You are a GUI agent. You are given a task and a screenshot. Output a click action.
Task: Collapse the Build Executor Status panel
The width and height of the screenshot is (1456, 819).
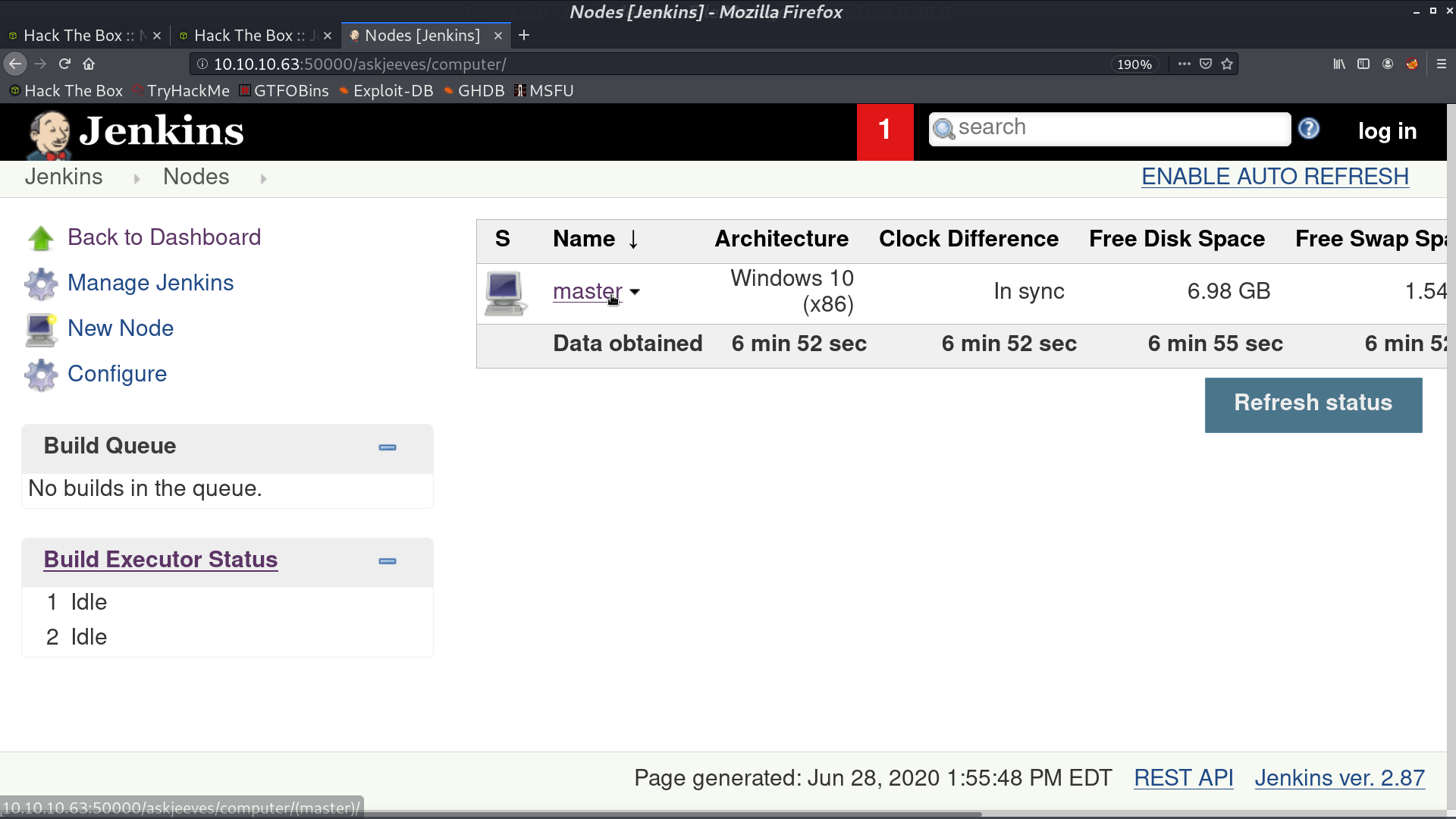tap(388, 561)
